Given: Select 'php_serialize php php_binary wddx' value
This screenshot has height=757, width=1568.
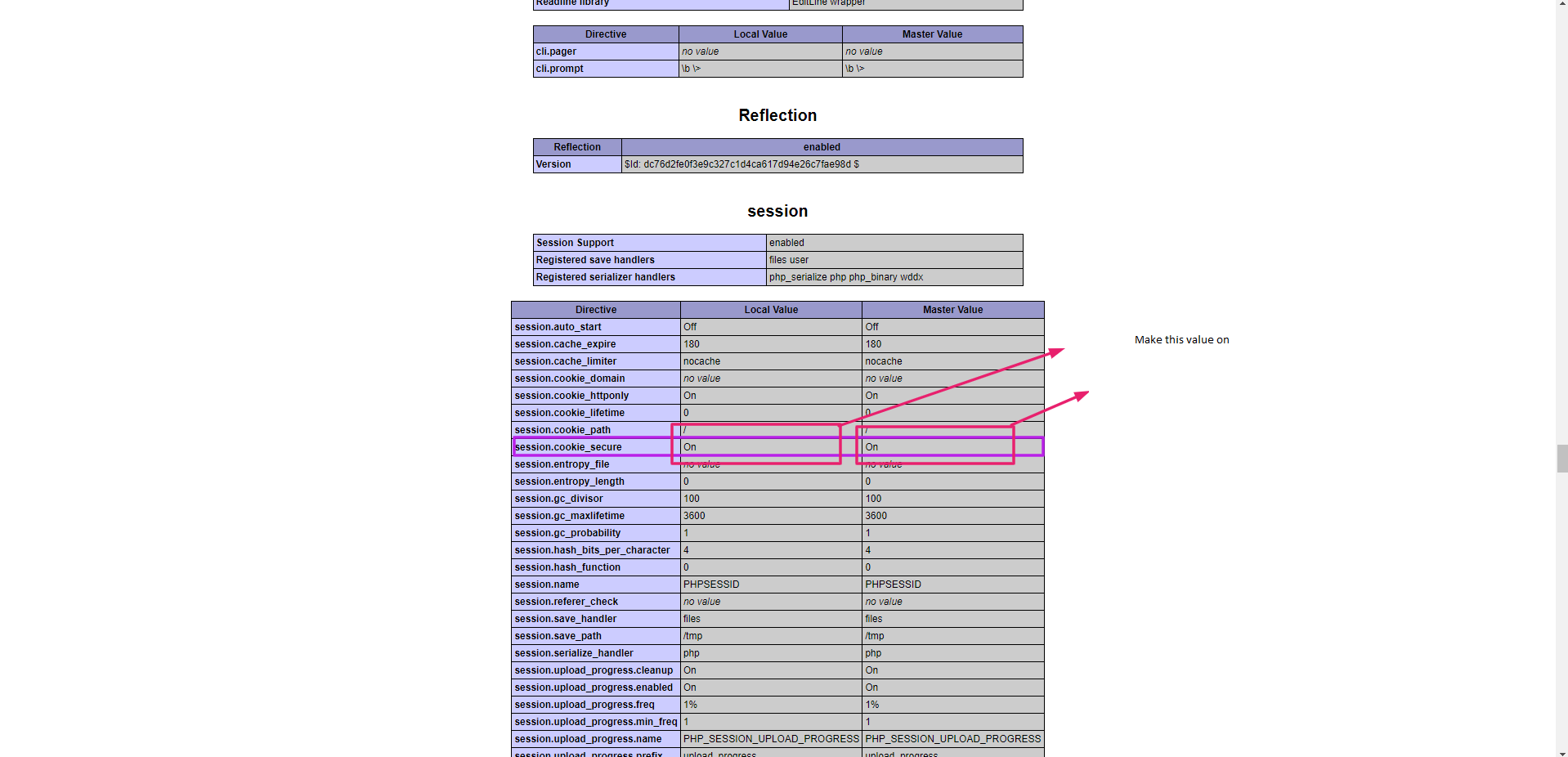Looking at the screenshot, I should [x=846, y=277].
